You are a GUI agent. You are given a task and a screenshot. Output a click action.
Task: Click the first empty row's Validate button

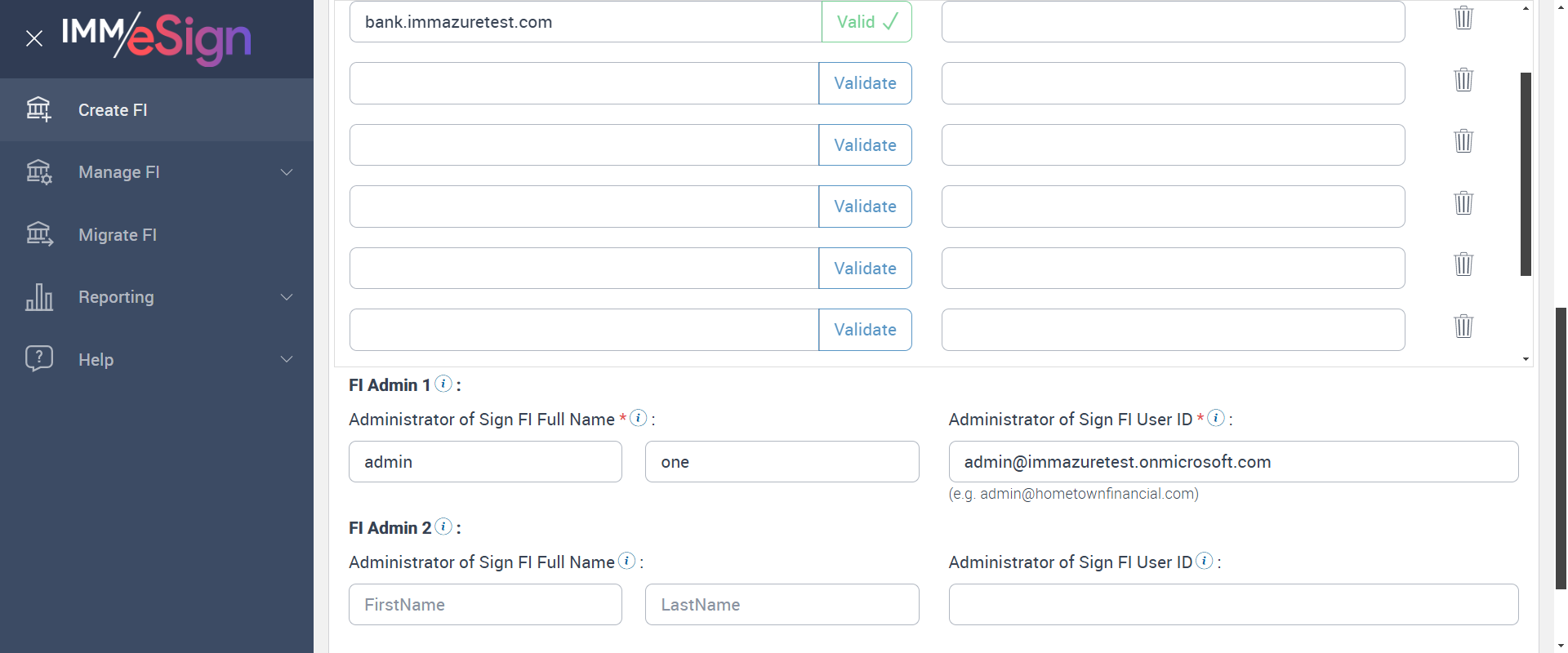[865, 83]
